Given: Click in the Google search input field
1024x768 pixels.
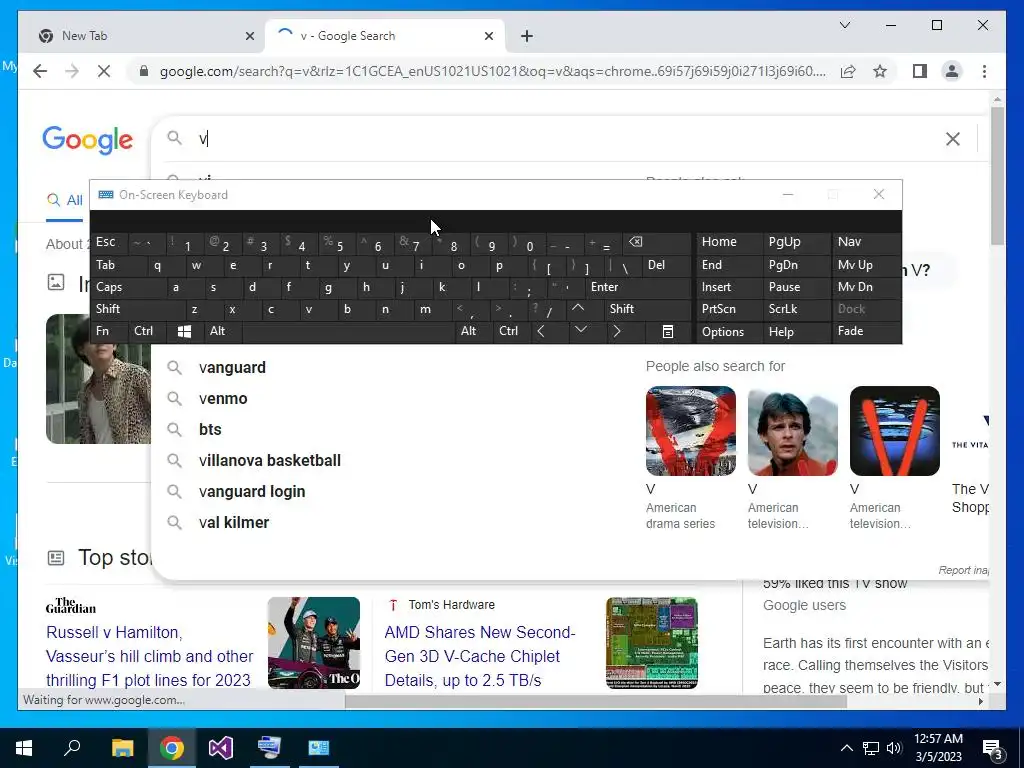Looking at the screenshot, I should (x=562, y=138).
